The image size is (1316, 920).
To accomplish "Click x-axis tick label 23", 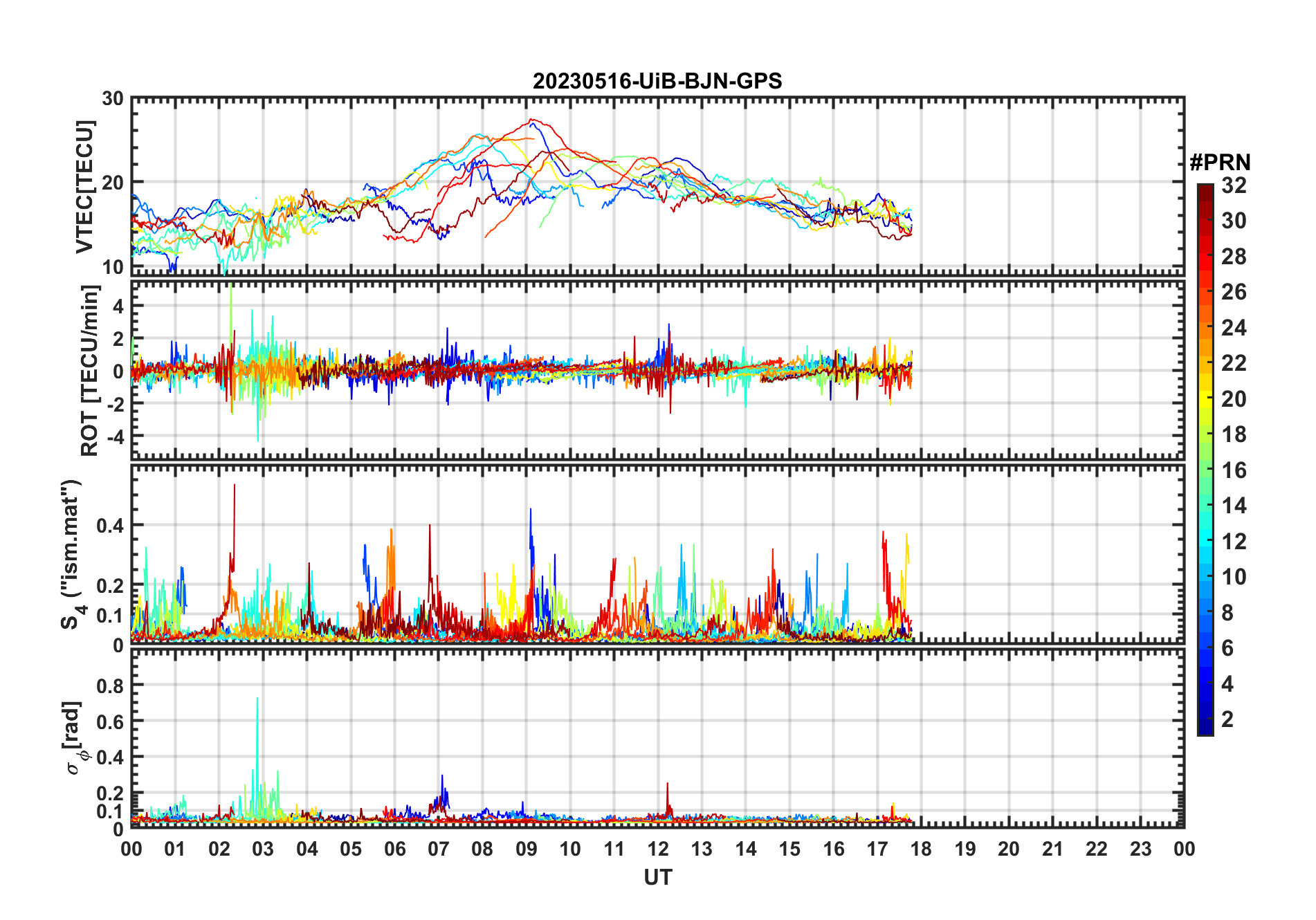I will click(1140, 849).
